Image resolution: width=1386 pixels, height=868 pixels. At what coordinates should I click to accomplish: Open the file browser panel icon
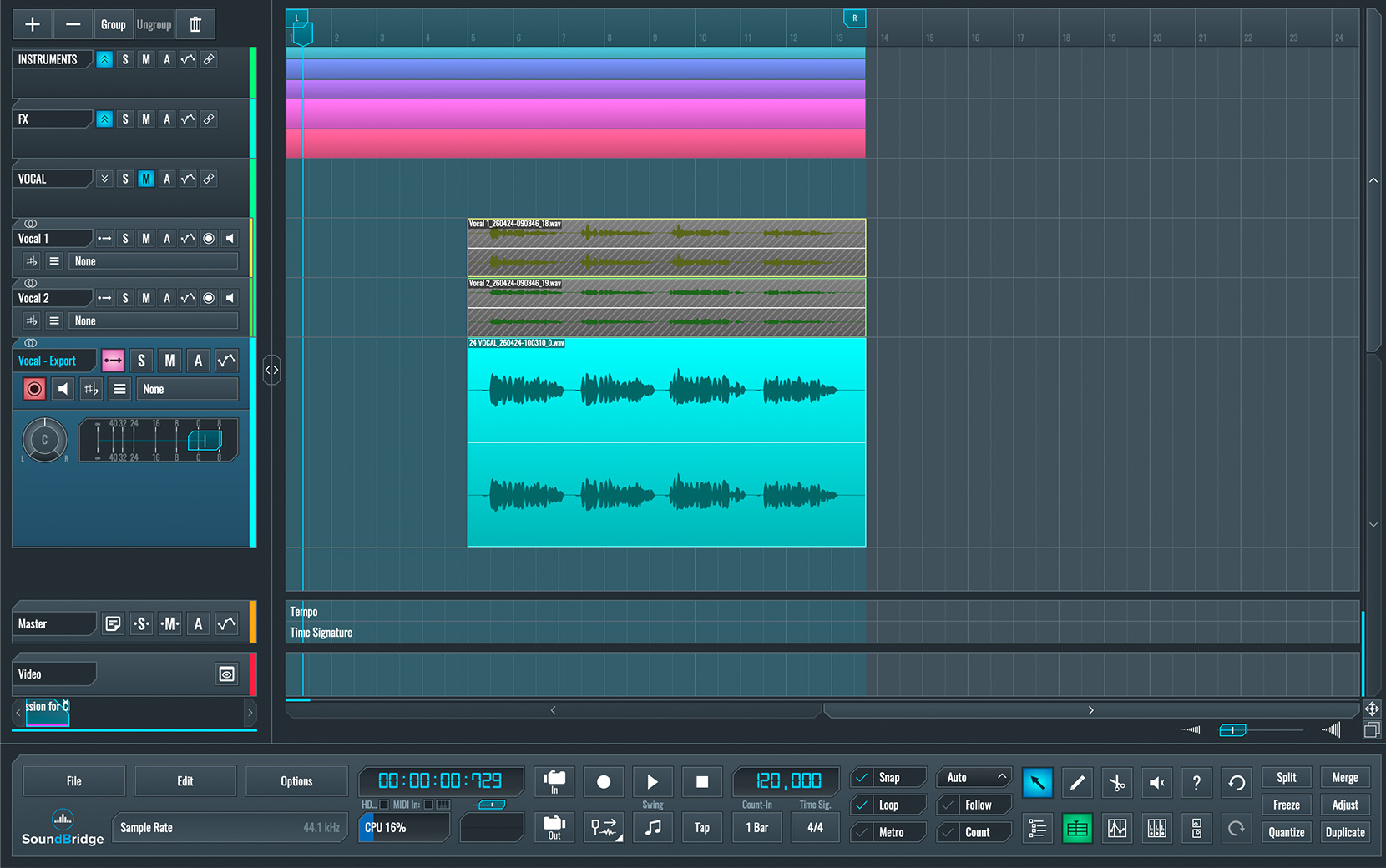pyautogui.click(x=1196, y=829)
